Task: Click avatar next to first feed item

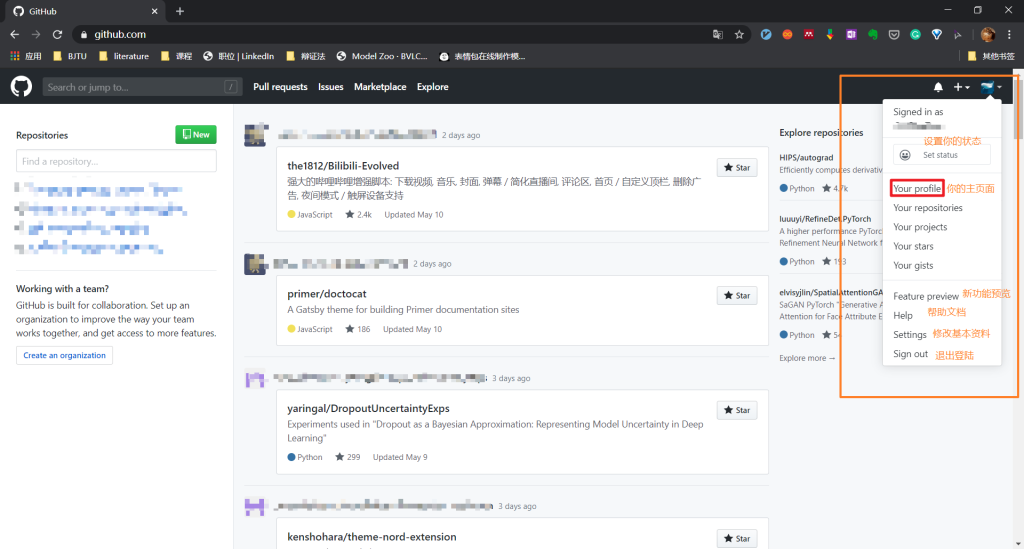Action: coord(256,134)
